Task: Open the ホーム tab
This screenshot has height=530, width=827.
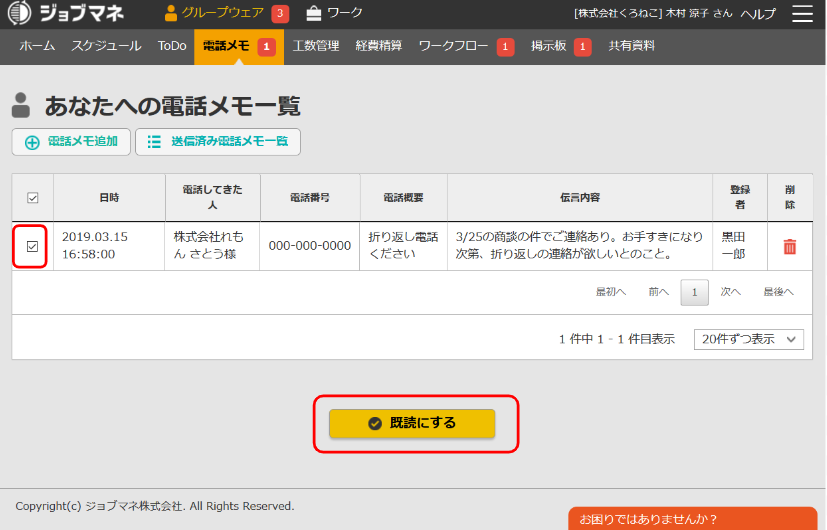Action: (x=37, y=46)
